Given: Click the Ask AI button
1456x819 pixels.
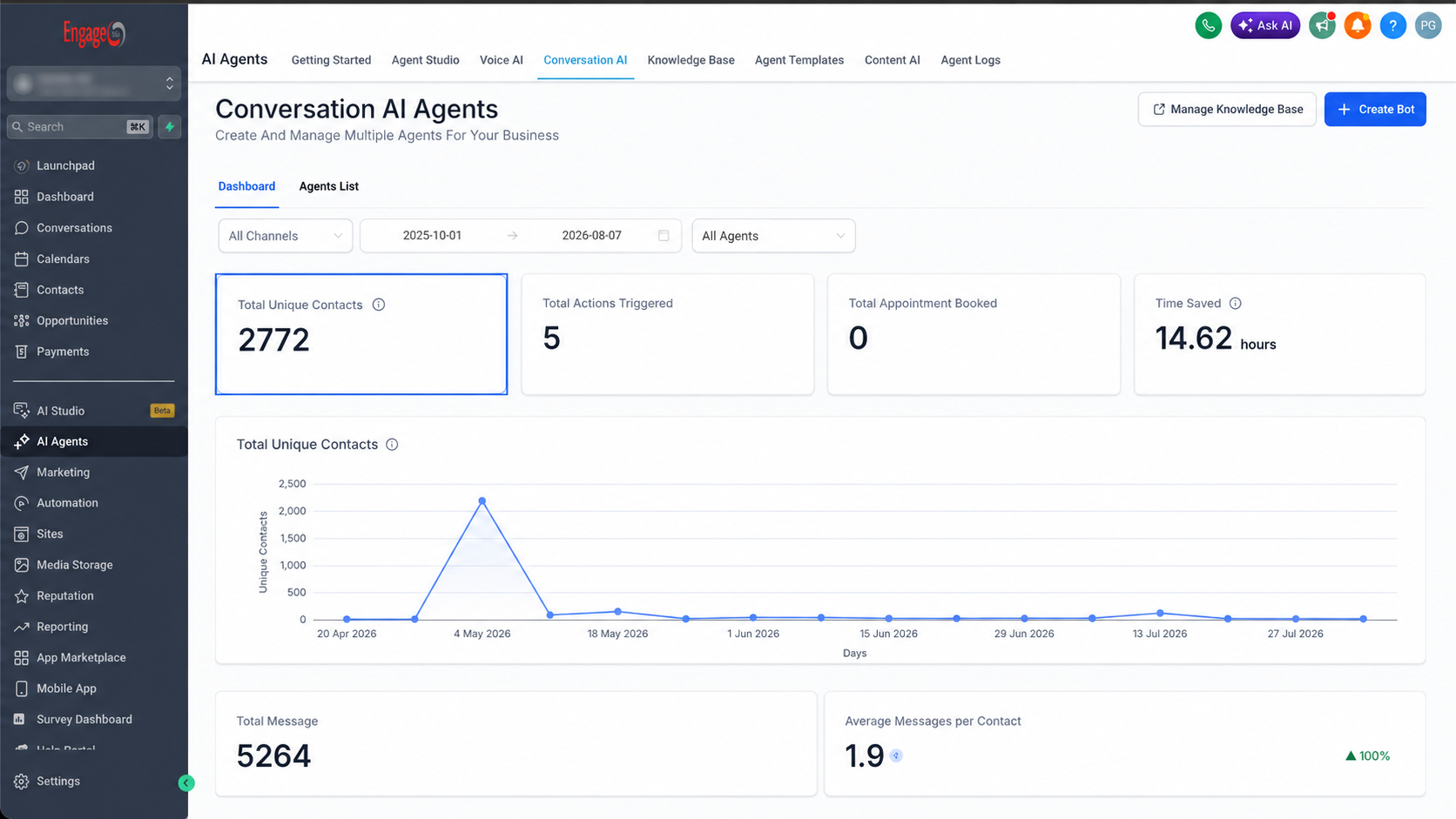Looking at the screenshot, I should click(1265, 25).
